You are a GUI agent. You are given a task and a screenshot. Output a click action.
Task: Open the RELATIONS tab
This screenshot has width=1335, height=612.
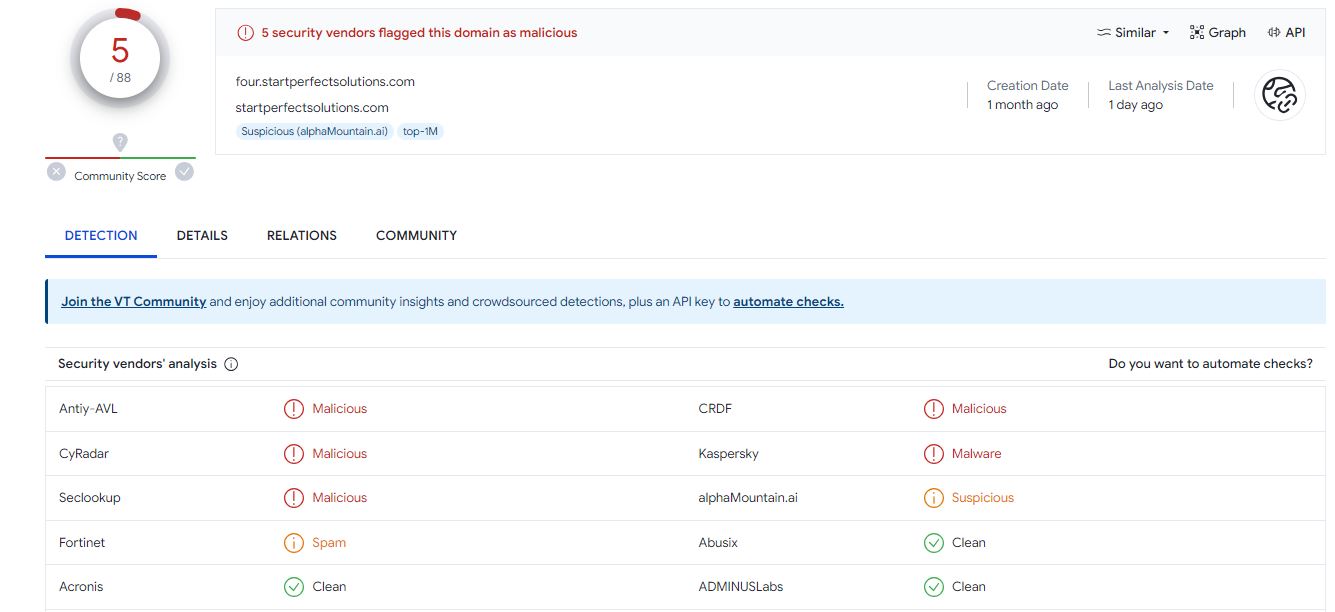302,236
